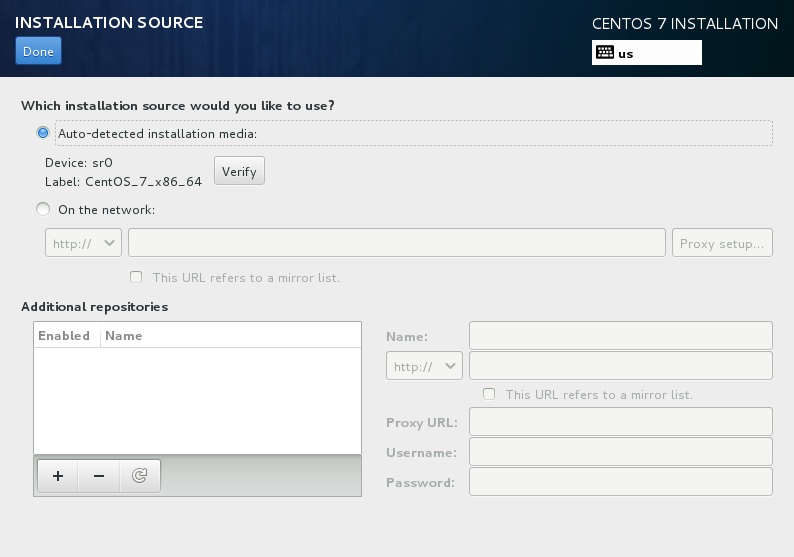794x557 pixels.
Task: Click the keyboard layout icon labeled us
Action: pyautogui.click(x=606, y=53)
